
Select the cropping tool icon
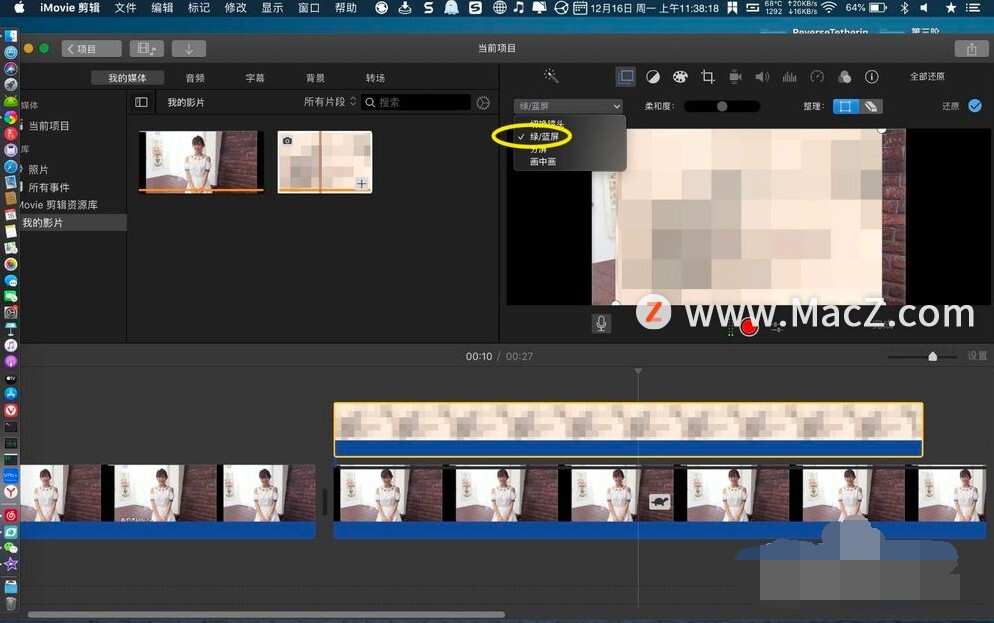tap(707, 77)
